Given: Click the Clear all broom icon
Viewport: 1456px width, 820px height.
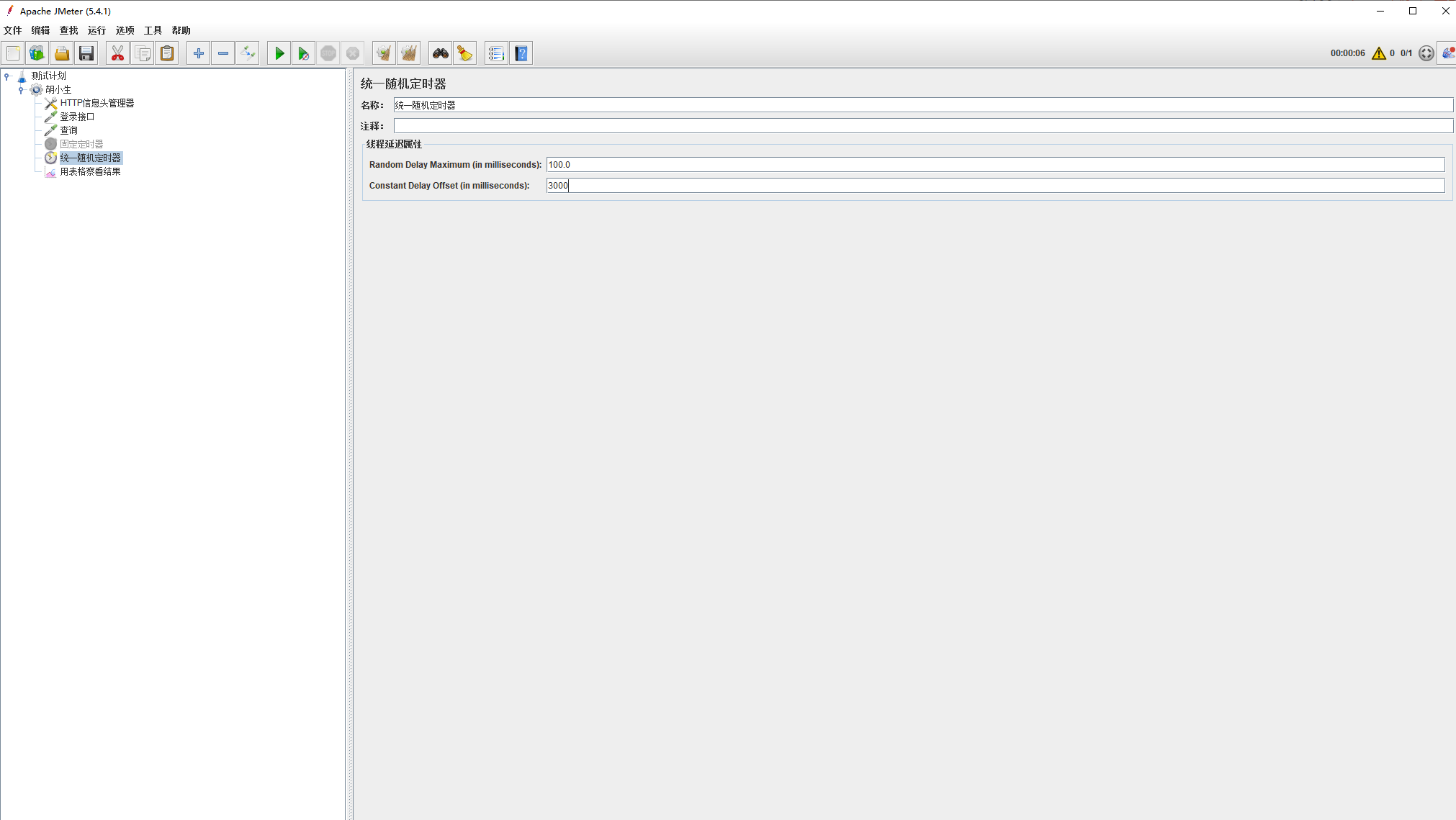Looking at the screenshot, I should pyautogui.click(x=408, y=53).
